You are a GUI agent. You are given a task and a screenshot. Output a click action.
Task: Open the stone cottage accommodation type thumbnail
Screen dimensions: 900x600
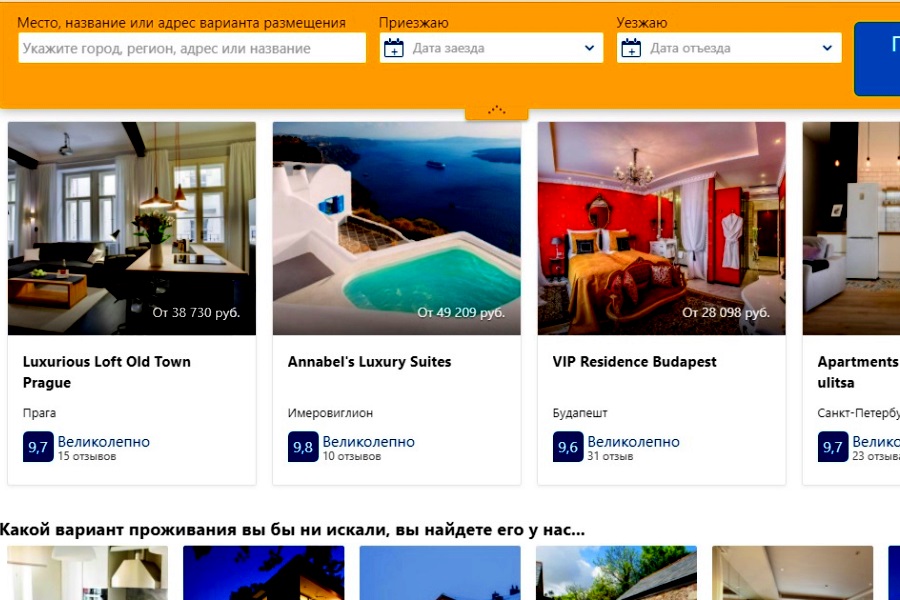(616, 572)
